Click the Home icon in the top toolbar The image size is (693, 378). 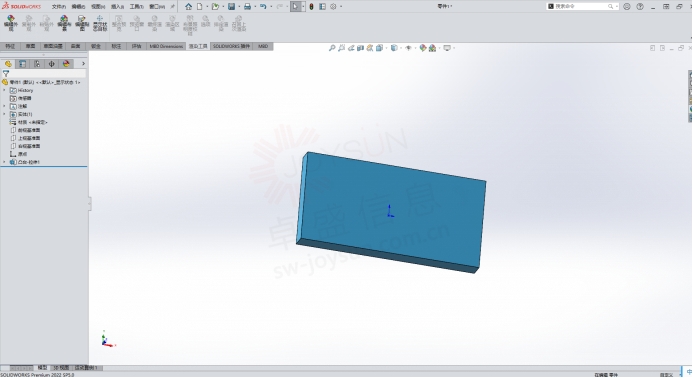(x=189, y=7)
